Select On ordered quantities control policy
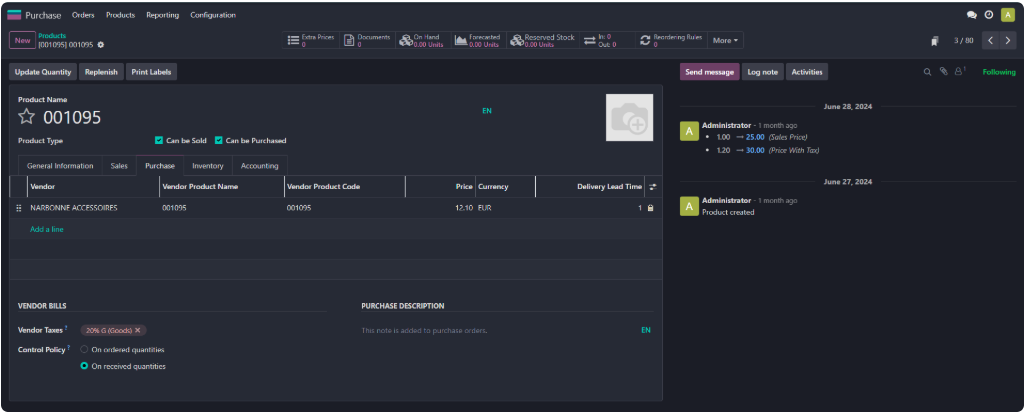 click(x=84, y=350)
